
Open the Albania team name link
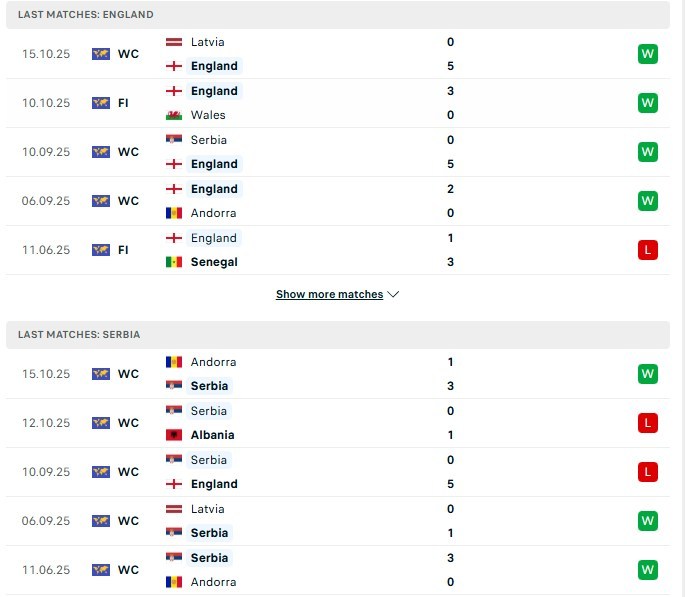212,435
